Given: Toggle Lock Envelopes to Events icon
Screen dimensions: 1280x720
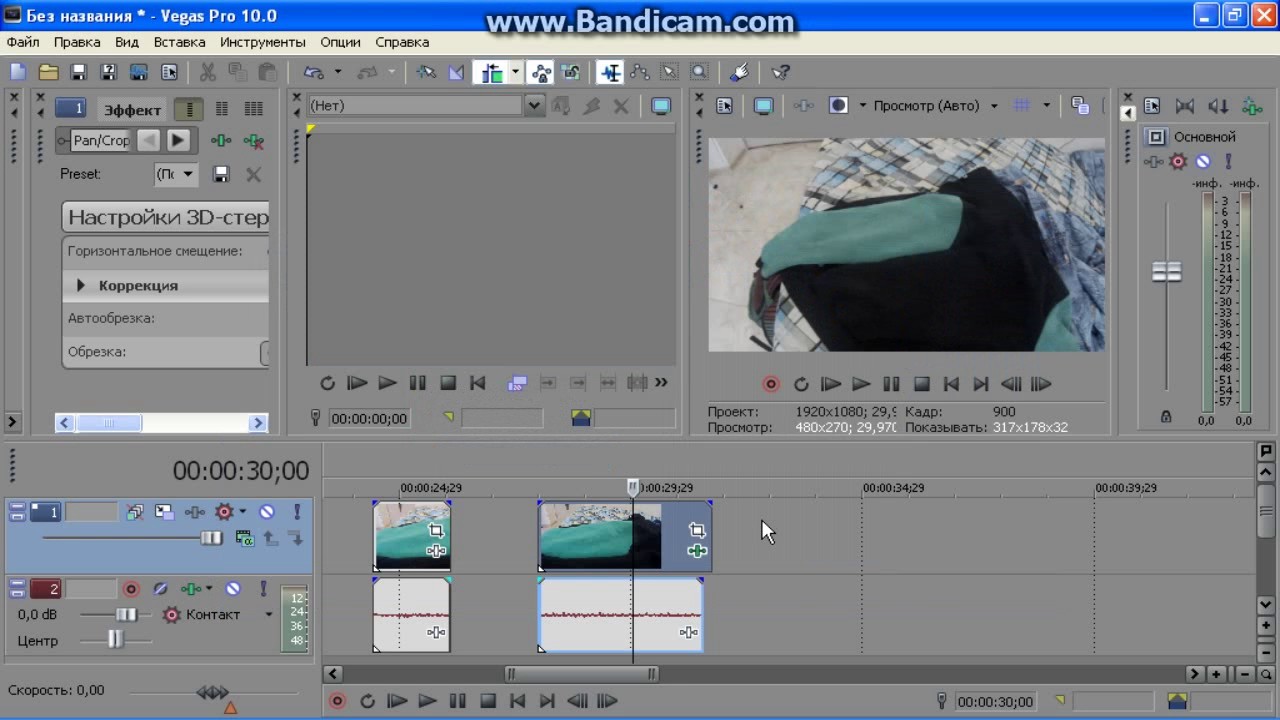Looking at the screenshot, I should pos(541,72).
